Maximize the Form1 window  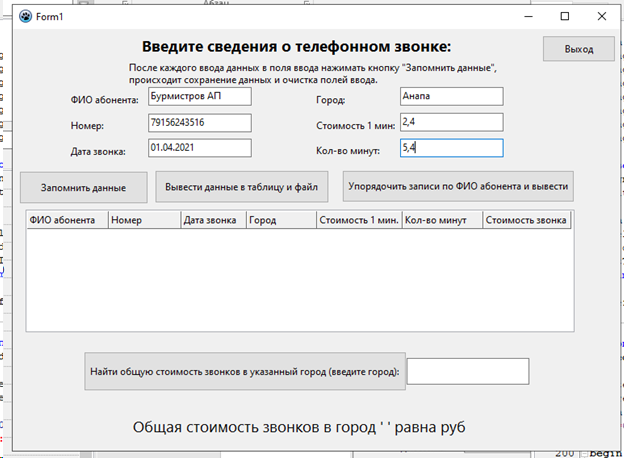tap(565, 16)
